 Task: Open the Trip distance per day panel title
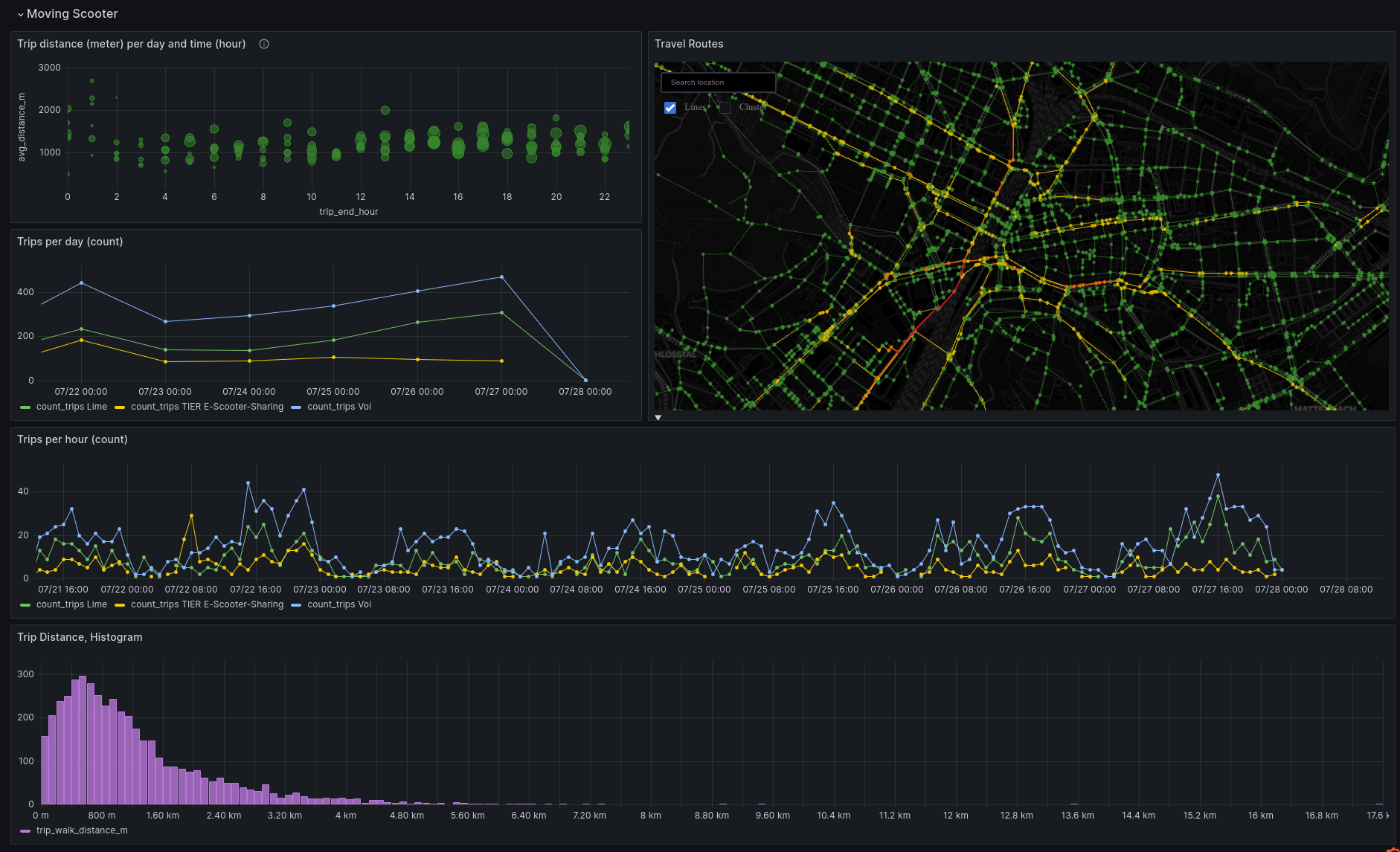132,44
